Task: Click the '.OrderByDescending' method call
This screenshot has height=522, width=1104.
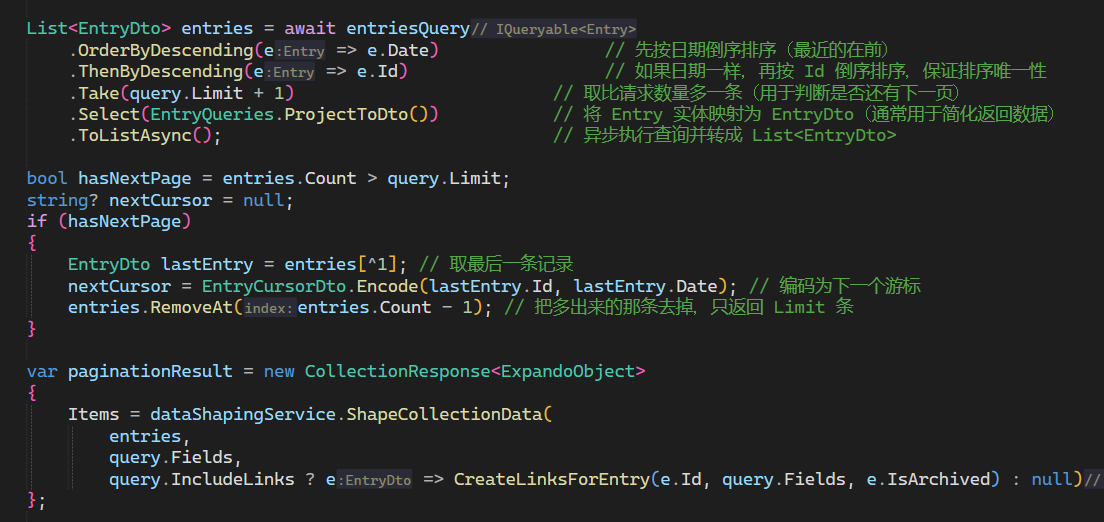Action: pos(161,51)
